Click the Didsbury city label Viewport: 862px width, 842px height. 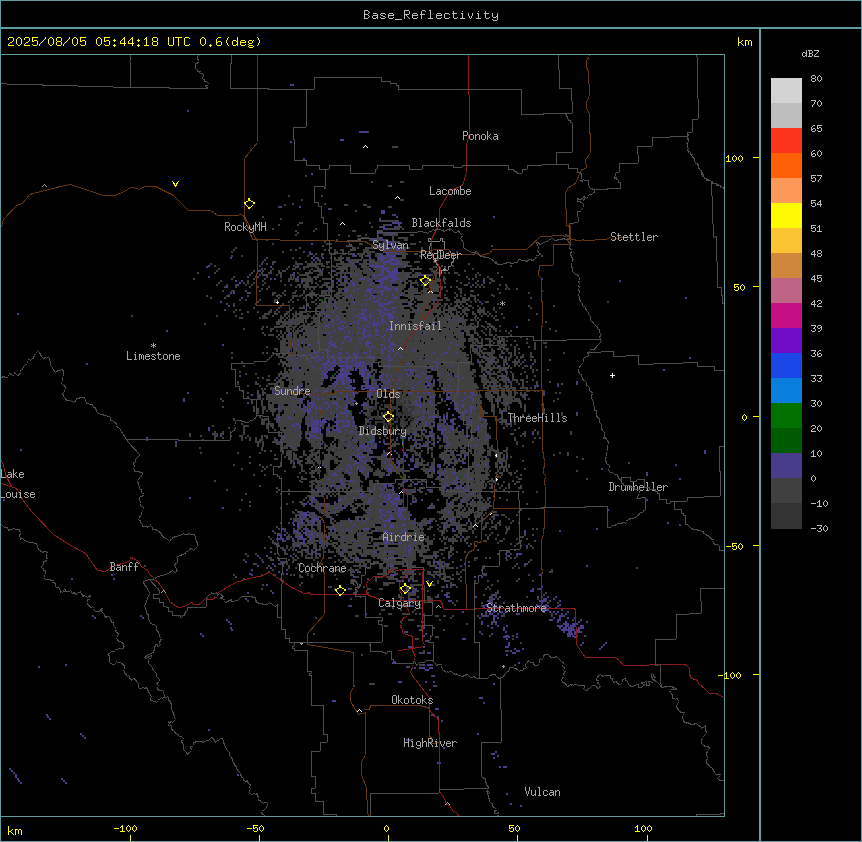point(383,431)
